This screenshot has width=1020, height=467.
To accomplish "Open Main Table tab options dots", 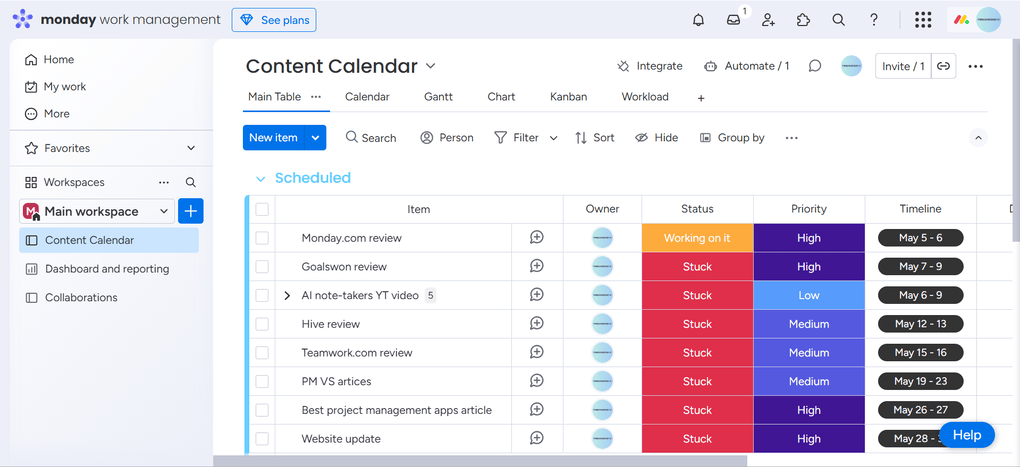I will (316, 96).
